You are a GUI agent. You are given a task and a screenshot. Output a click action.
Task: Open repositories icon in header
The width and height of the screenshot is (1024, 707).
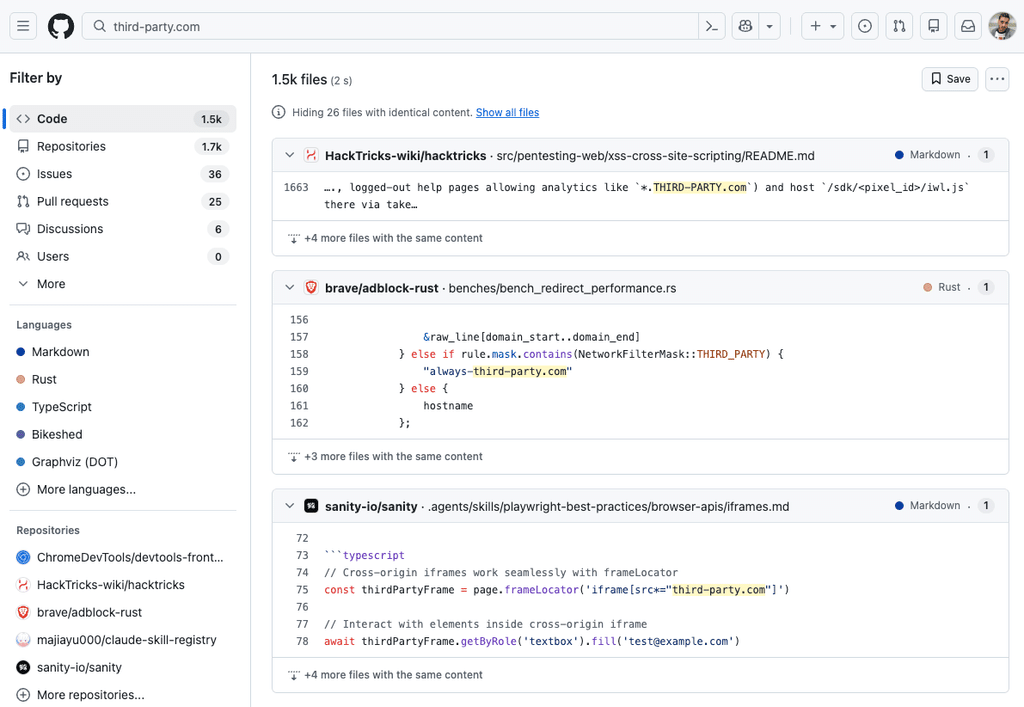pos(934,26)
